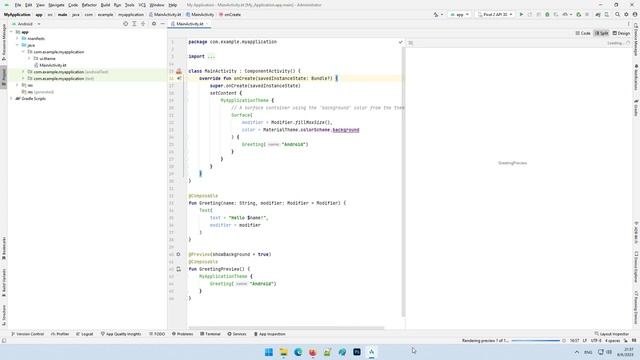Click the Rendering preview progress bar
640x360 pixels.
(536, 340)
